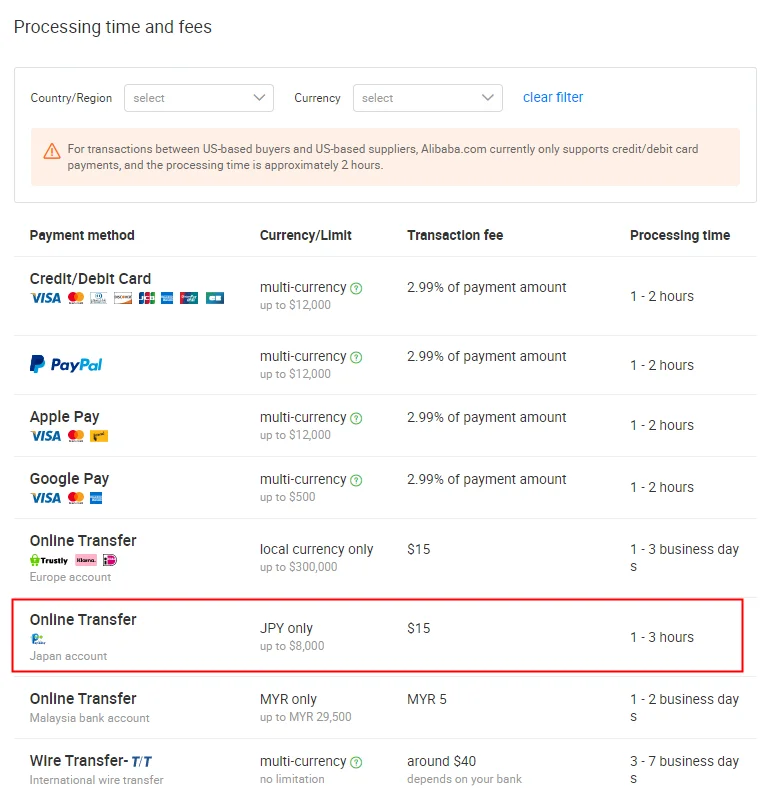The width and height of the screenshot is (760, 792).
Task: Open the Currency select dropdown
Action: tap(427, 98)
